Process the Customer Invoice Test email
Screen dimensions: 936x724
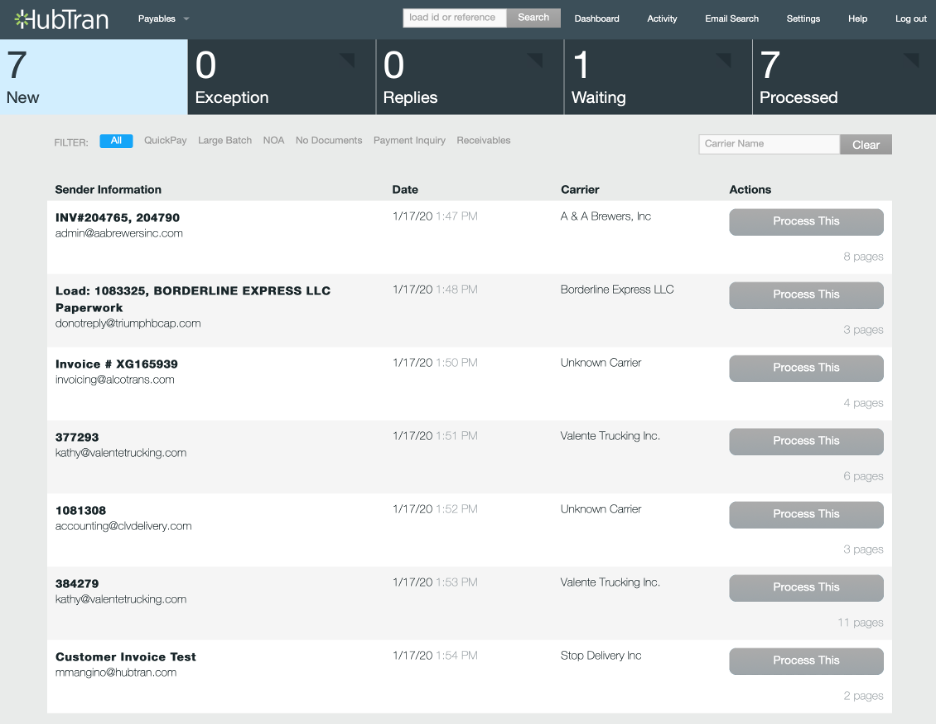pos(806,661)
